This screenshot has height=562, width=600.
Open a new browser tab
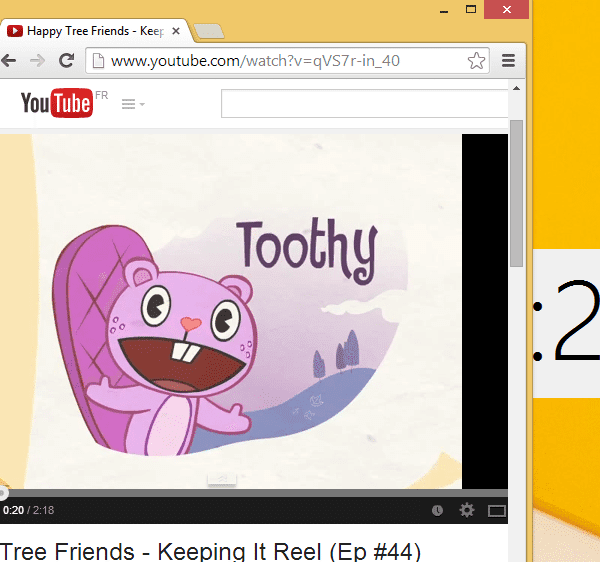209,31
